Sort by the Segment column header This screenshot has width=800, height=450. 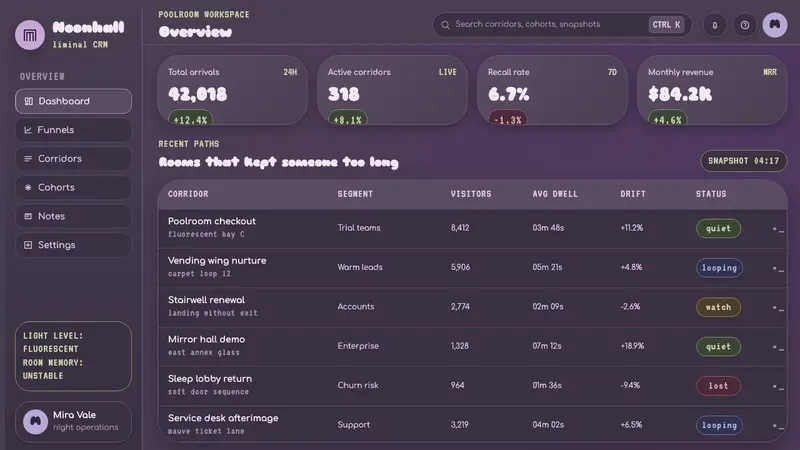click(x=355, y=194)
